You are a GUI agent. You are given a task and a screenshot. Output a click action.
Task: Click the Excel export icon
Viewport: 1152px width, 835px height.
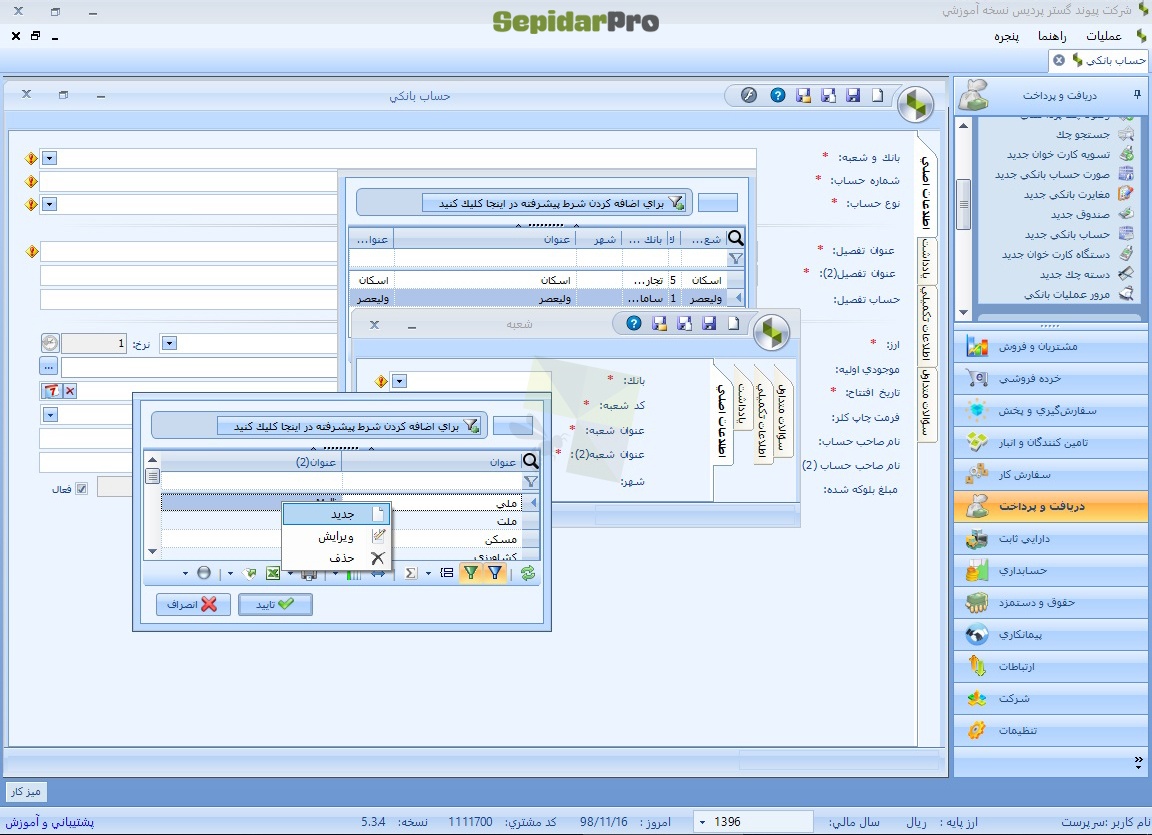click(273, 574)
